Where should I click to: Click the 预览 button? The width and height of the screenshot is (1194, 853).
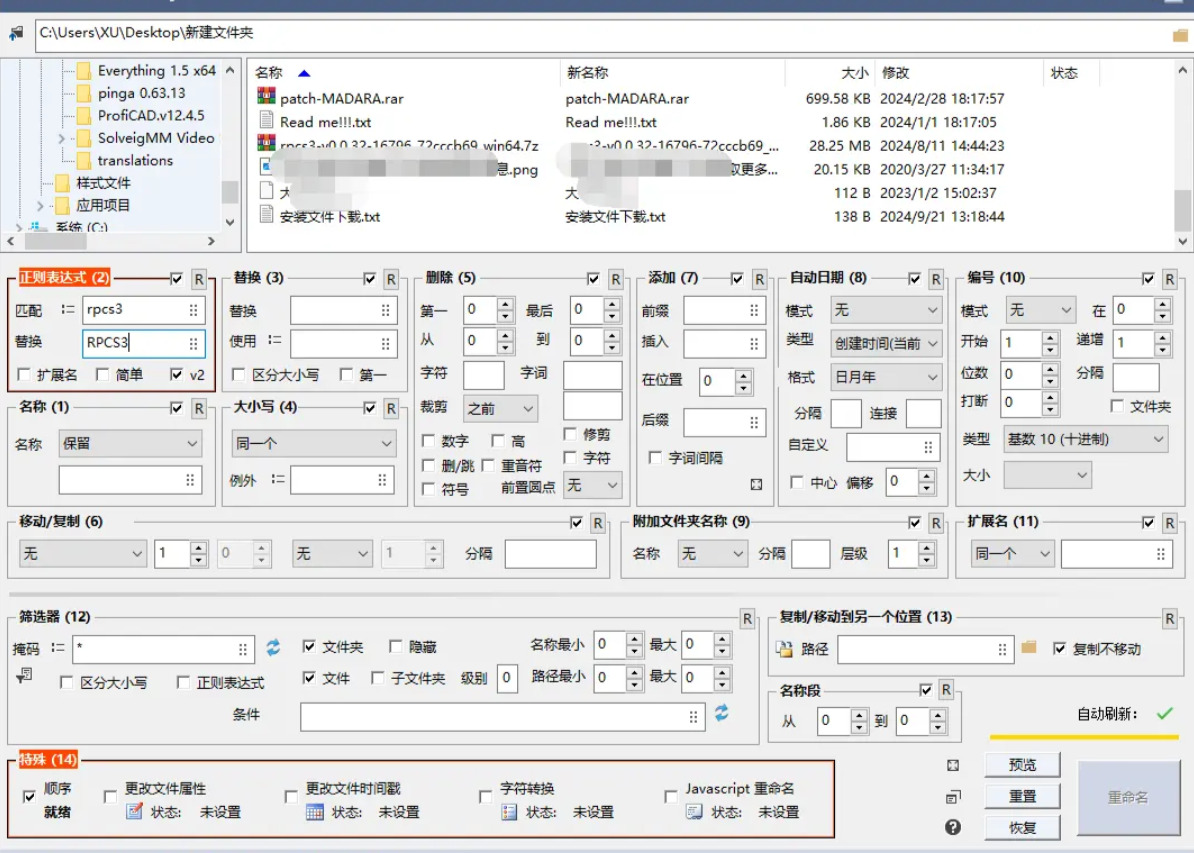(1022, 765)
